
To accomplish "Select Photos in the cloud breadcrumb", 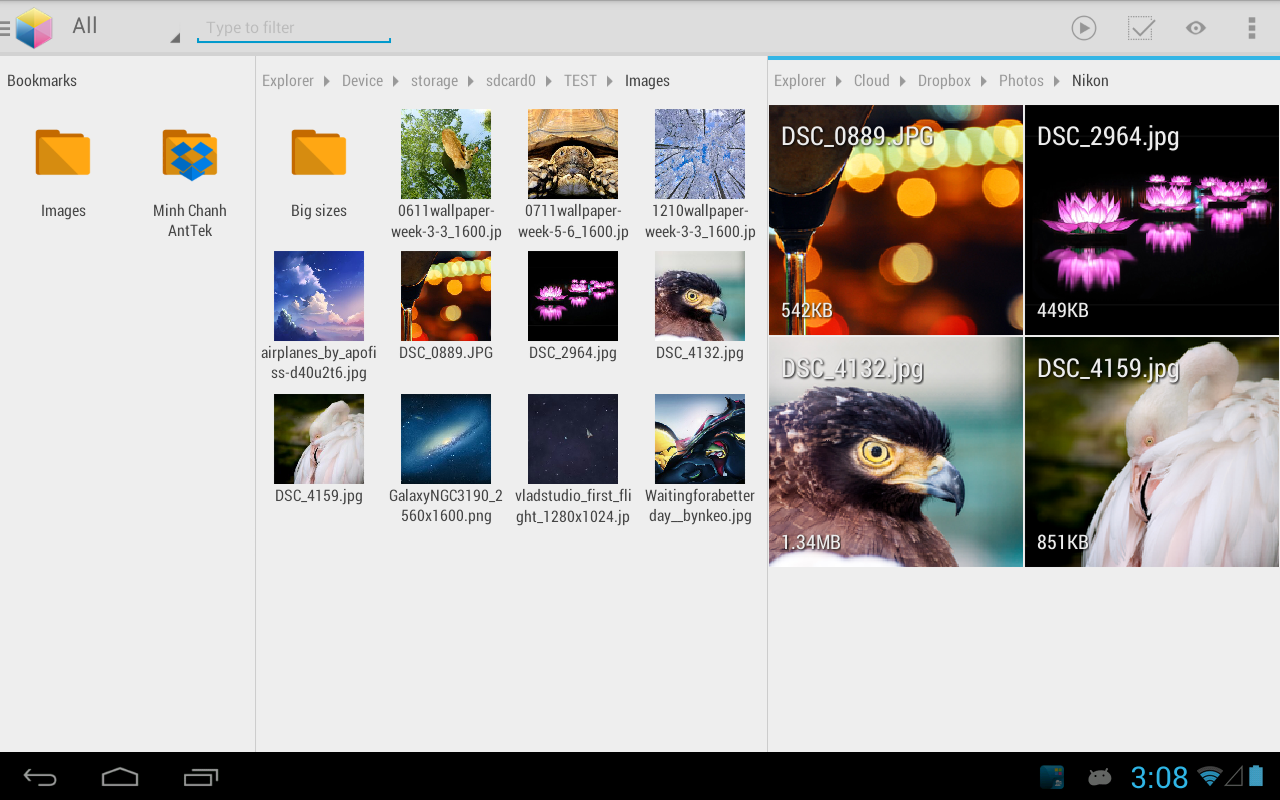I will [1021, 81].
